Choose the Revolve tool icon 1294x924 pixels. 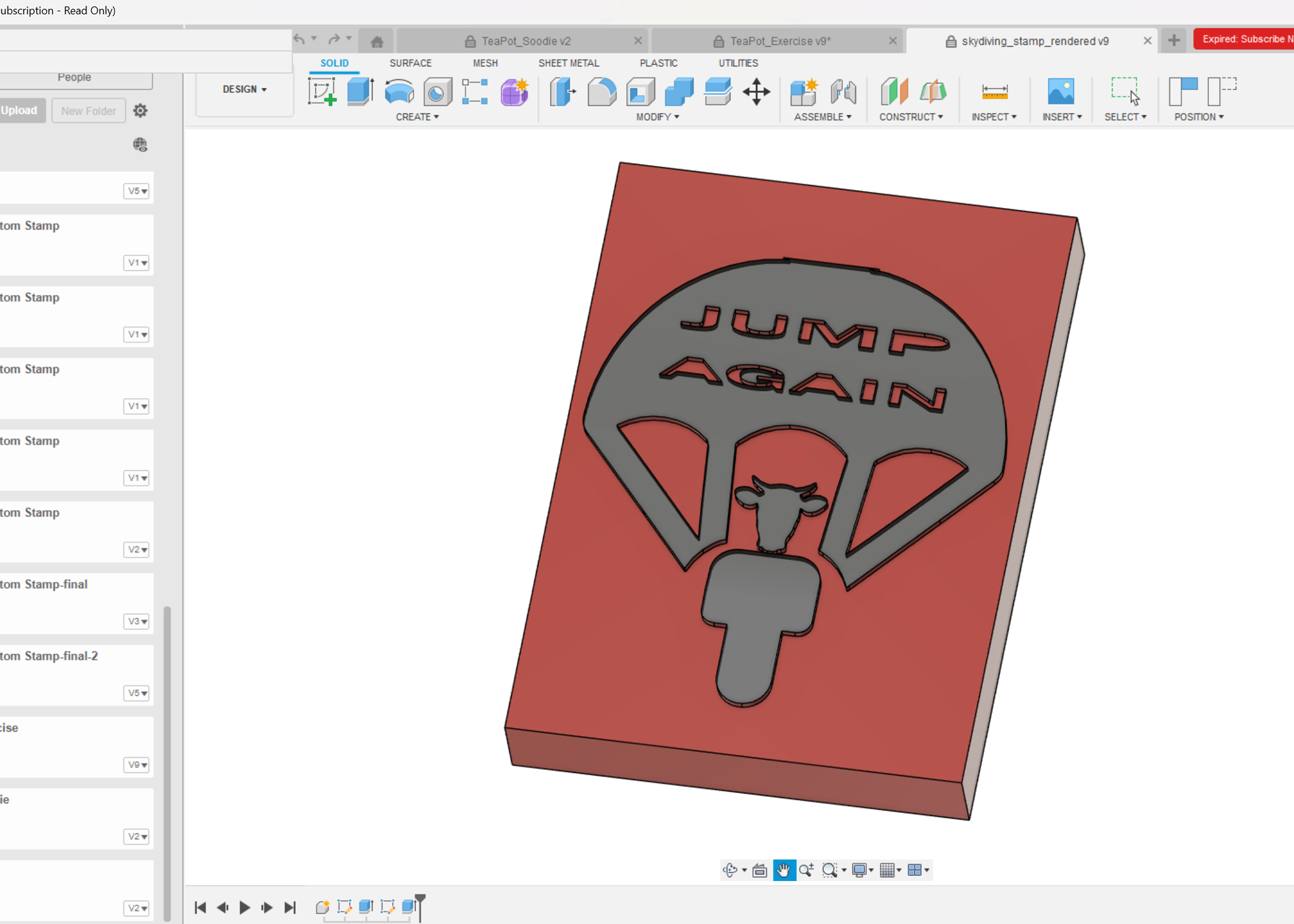399,92
